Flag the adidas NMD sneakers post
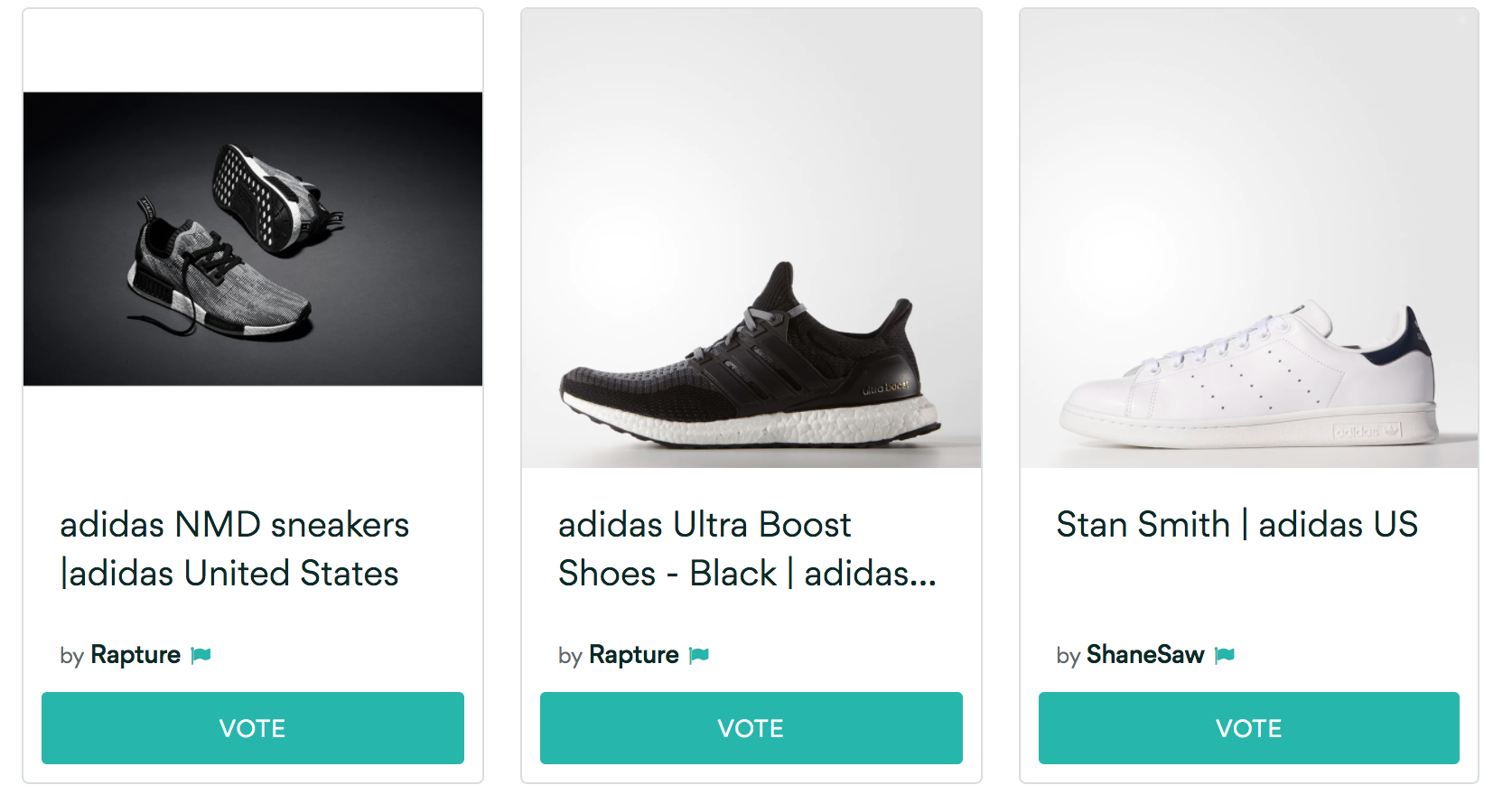The image size is (1512, 804). (201, 656)
